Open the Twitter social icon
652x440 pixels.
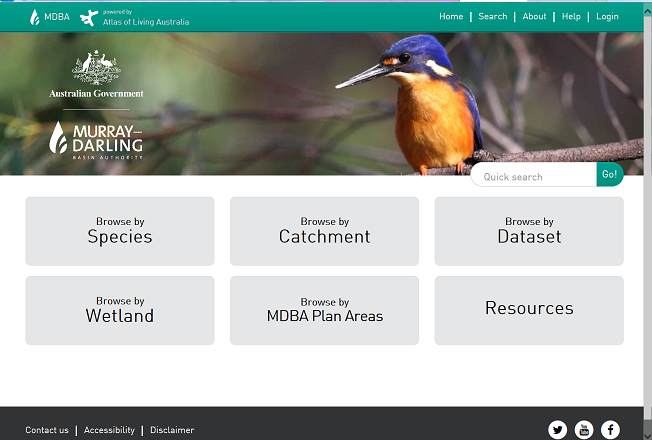coord(558,430)
